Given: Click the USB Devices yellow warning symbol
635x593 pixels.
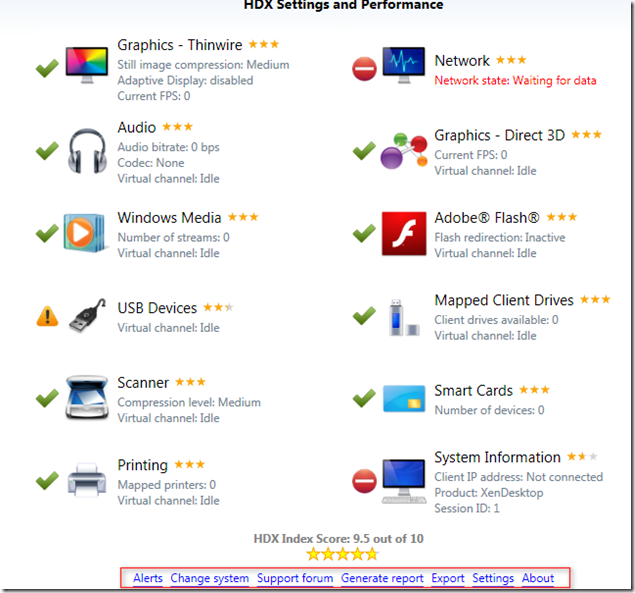Looking at the screenshot, I should (x=47, y=316).
